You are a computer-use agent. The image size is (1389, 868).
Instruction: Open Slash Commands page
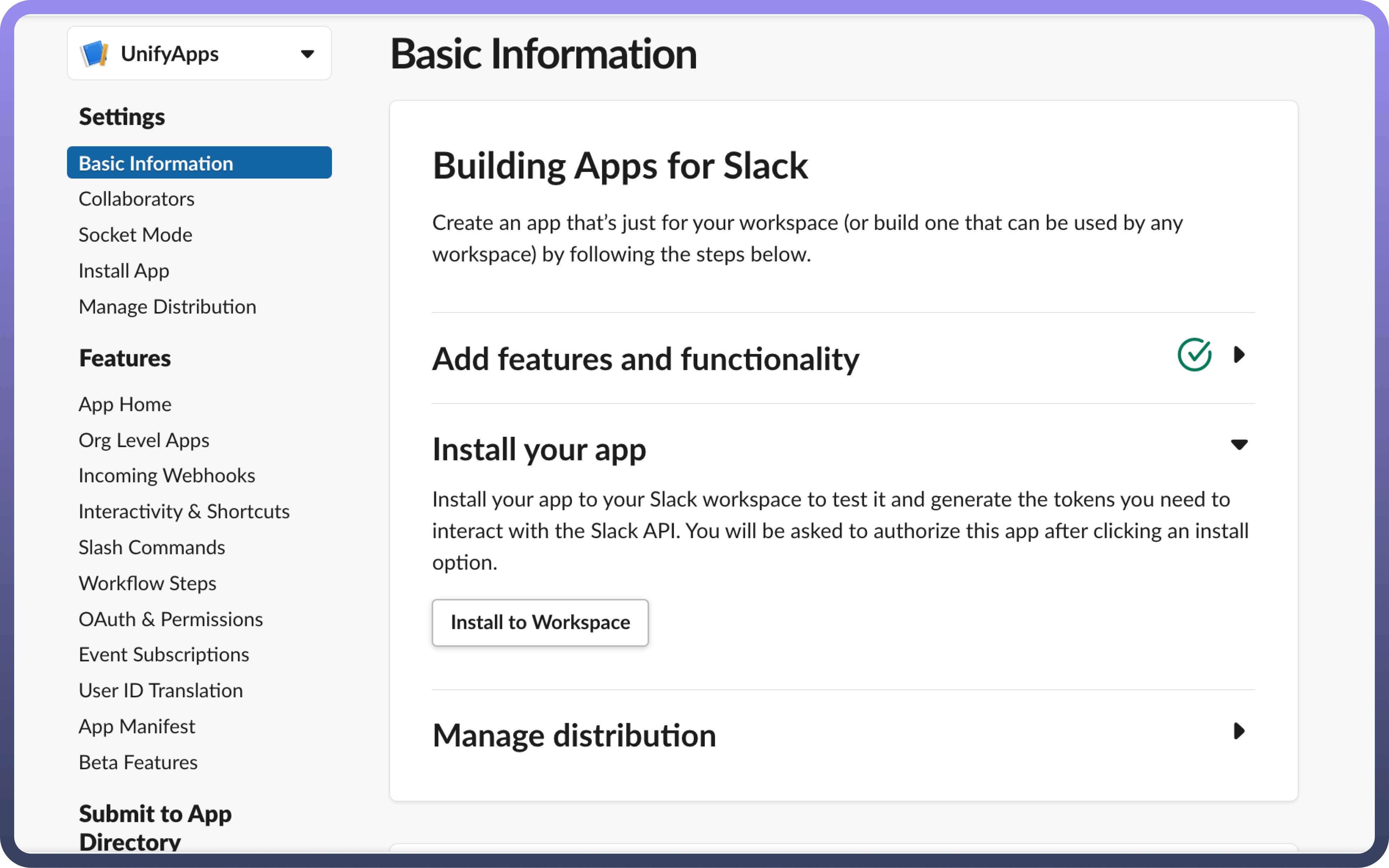[x=152, y=547]
